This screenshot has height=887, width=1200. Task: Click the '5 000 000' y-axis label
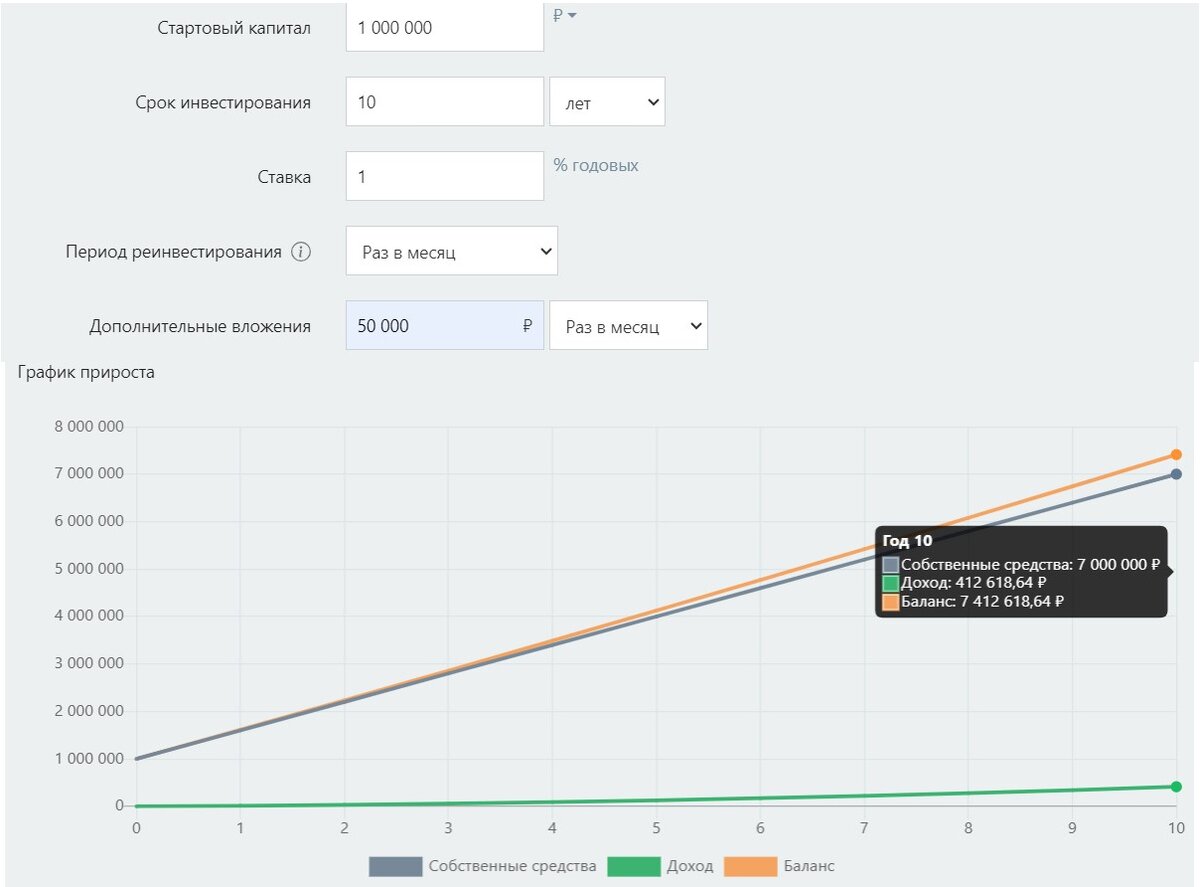tap(90, 569)
